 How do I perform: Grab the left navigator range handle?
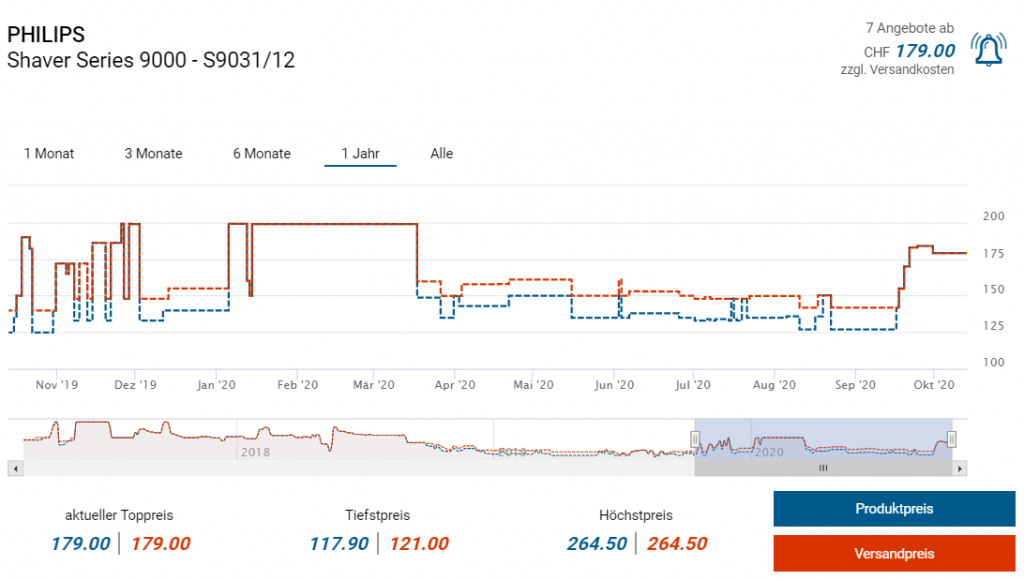pyautogui.click(x=695, y=439)
